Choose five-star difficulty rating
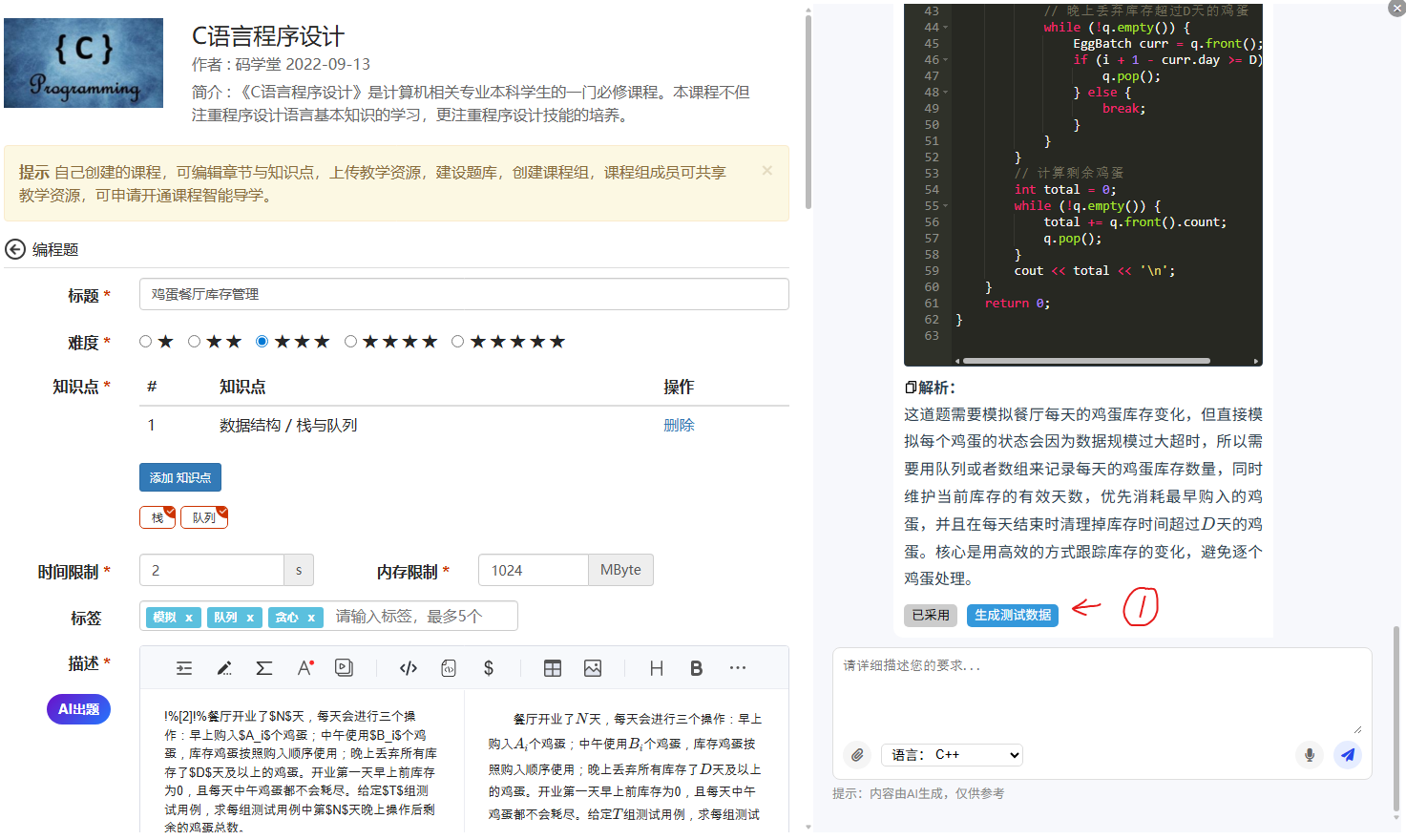This screenshot has height=840, width=1406. pos(457,342)
